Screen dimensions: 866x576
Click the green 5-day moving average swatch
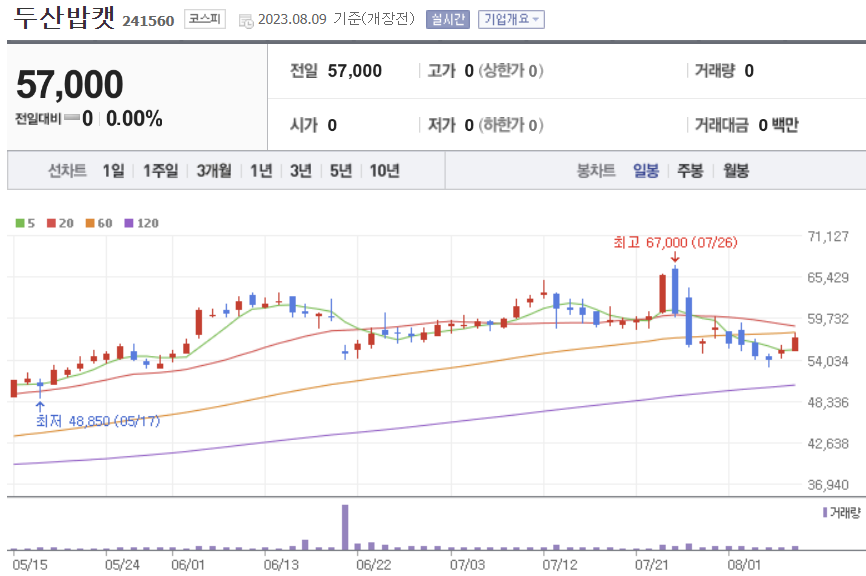click(20, 223)
